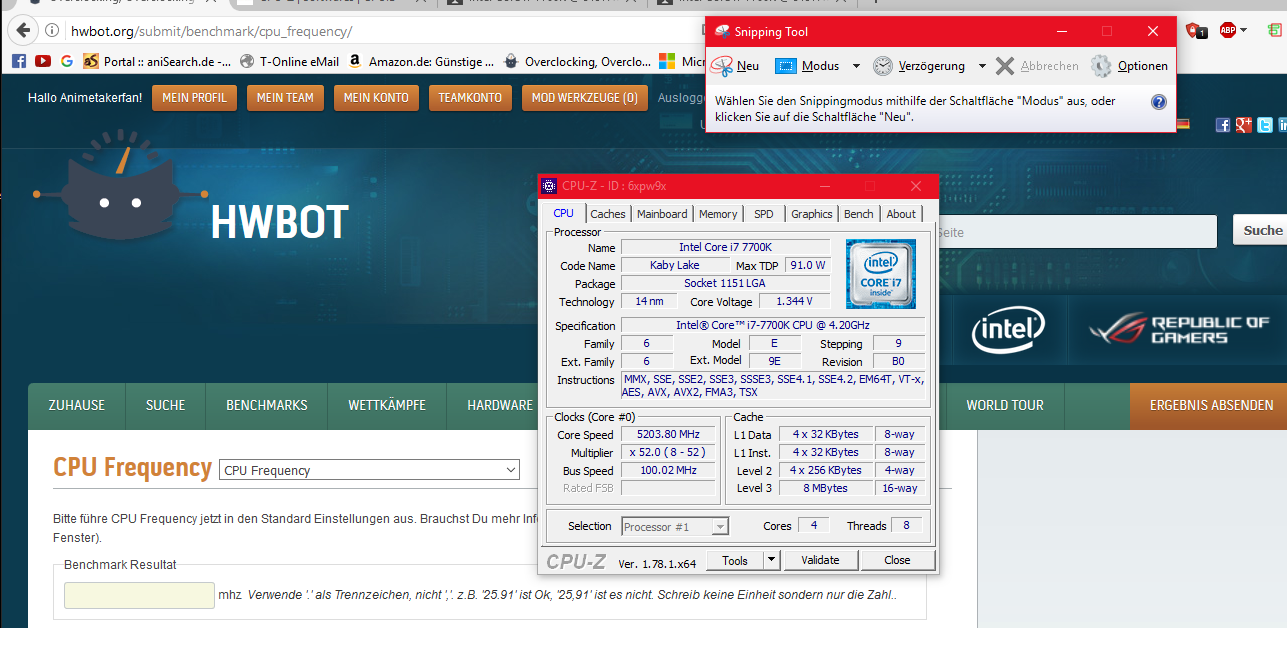Click the Validate button in CPU-Z

pyautogui.click(x=820, y=560)
